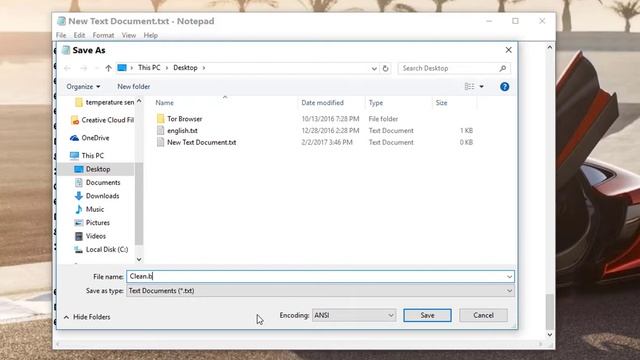This screenshot has height=360, width=640.
Task: Sort by Type column header
Action: point(376,103)
